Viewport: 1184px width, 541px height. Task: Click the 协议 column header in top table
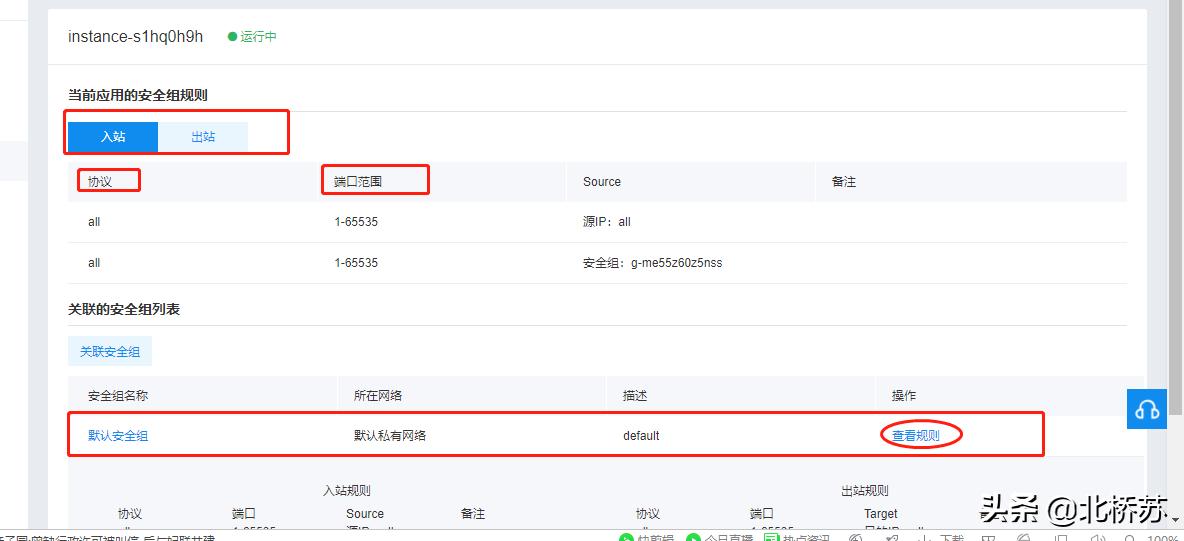pyautogui.click(x=100, y=182)
